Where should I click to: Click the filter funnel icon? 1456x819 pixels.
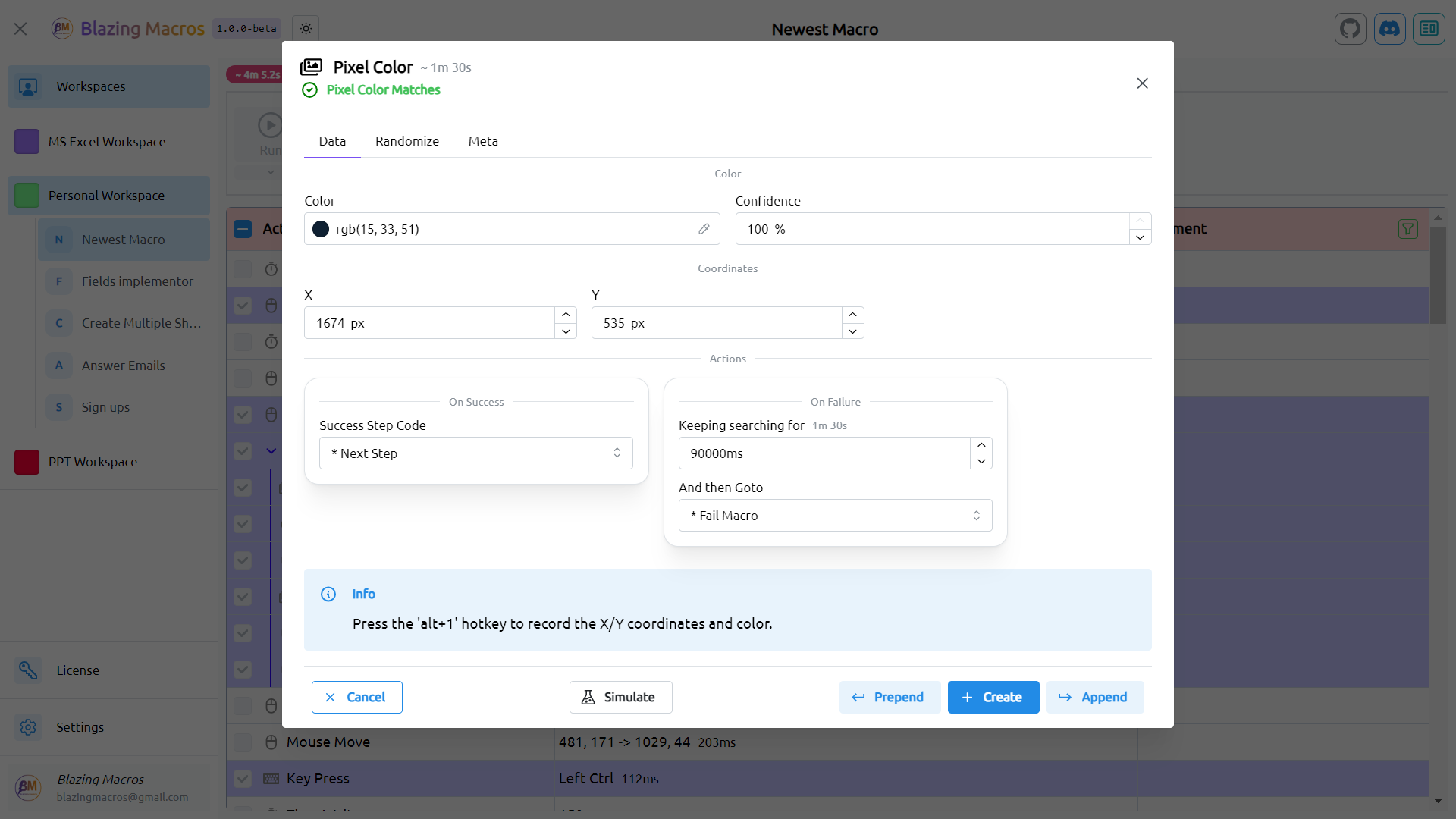(1407, 229)
